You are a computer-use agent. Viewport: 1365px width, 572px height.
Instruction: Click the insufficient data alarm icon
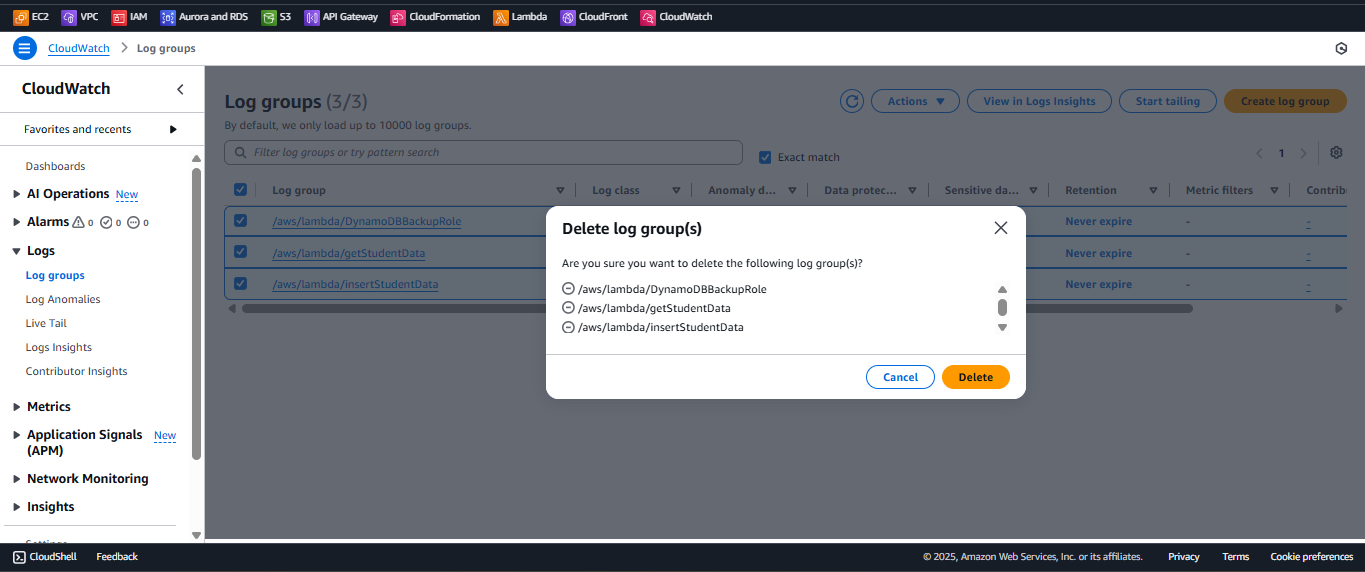click(x=133, y=222)
